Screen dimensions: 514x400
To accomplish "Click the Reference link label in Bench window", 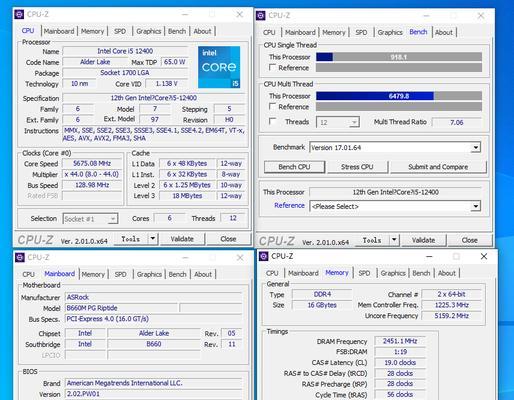I will pyautogui.click(x=289, y=205).
